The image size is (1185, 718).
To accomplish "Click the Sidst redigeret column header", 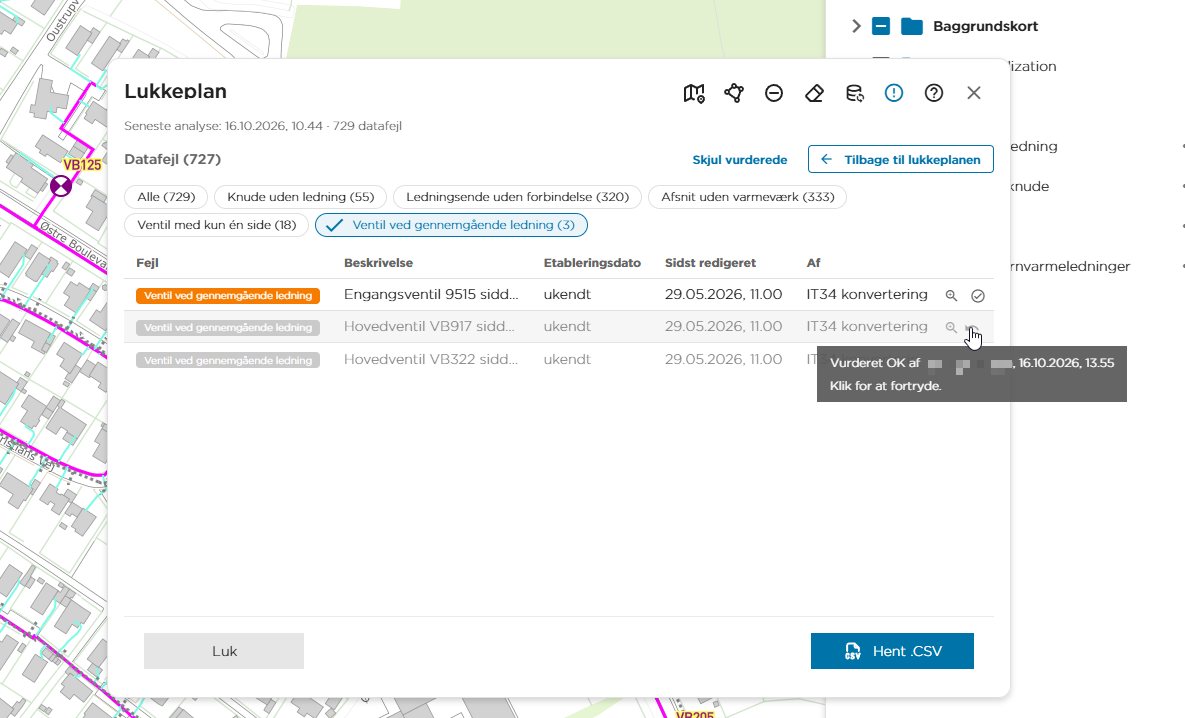I will click(710, 263).
